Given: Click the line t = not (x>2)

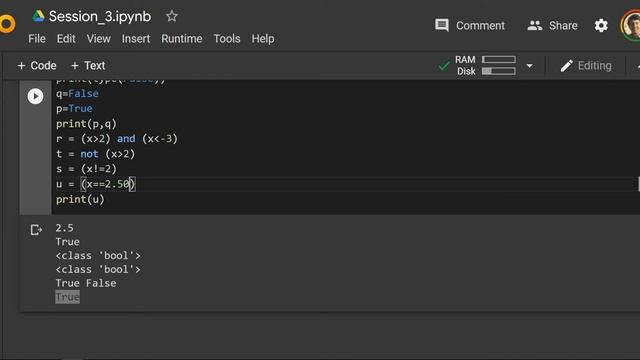Looking at the screenshot, I should 96,154.
